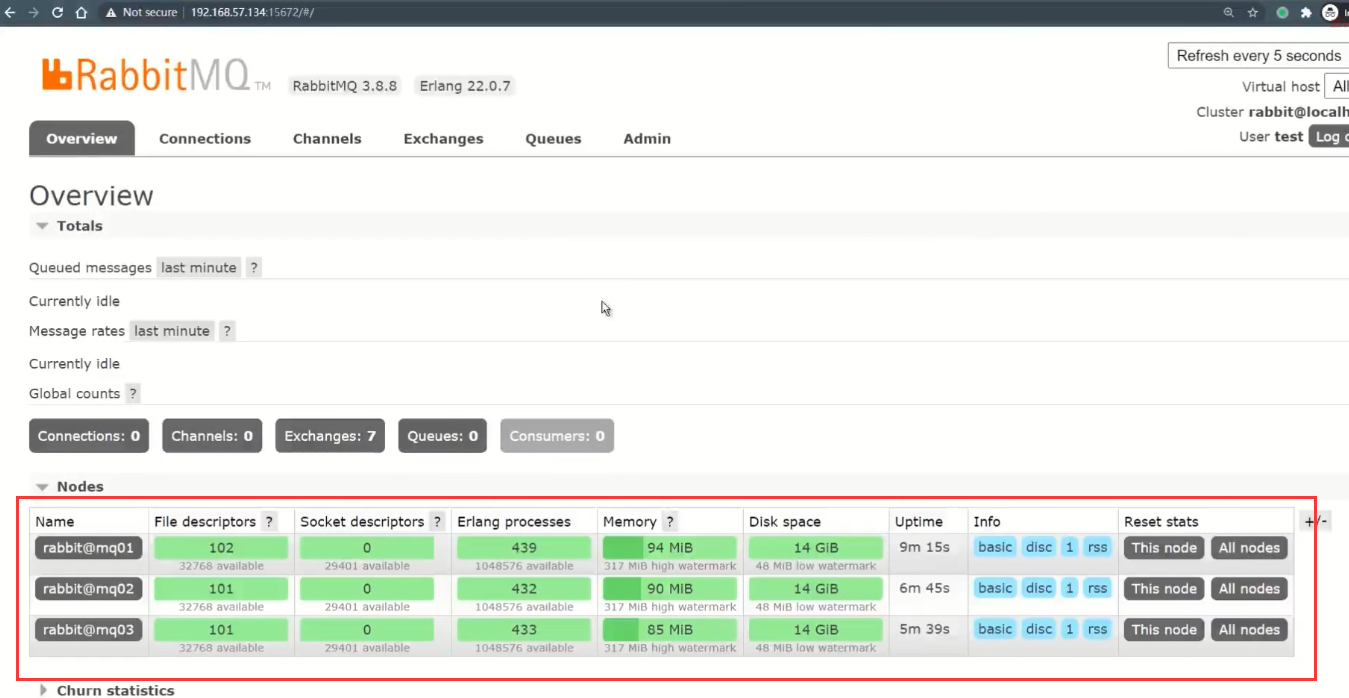This screenshot has width=1349, height=698.
Task: Switch to the Channels tab
Action: pos(327,139)
